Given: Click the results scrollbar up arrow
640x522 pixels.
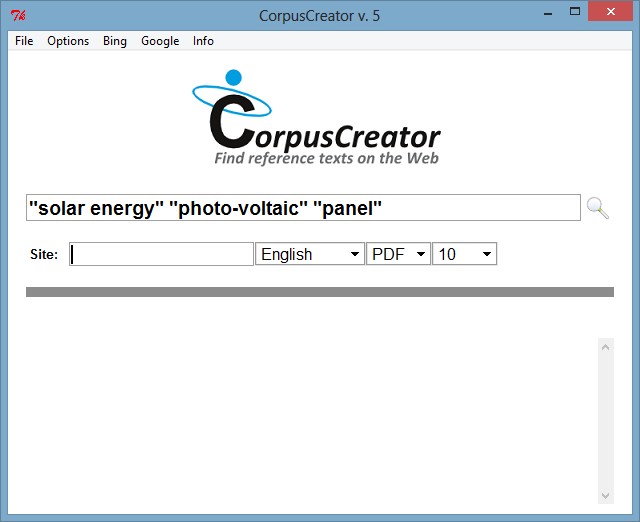Looking at the screenshot, I should [606, 347].
